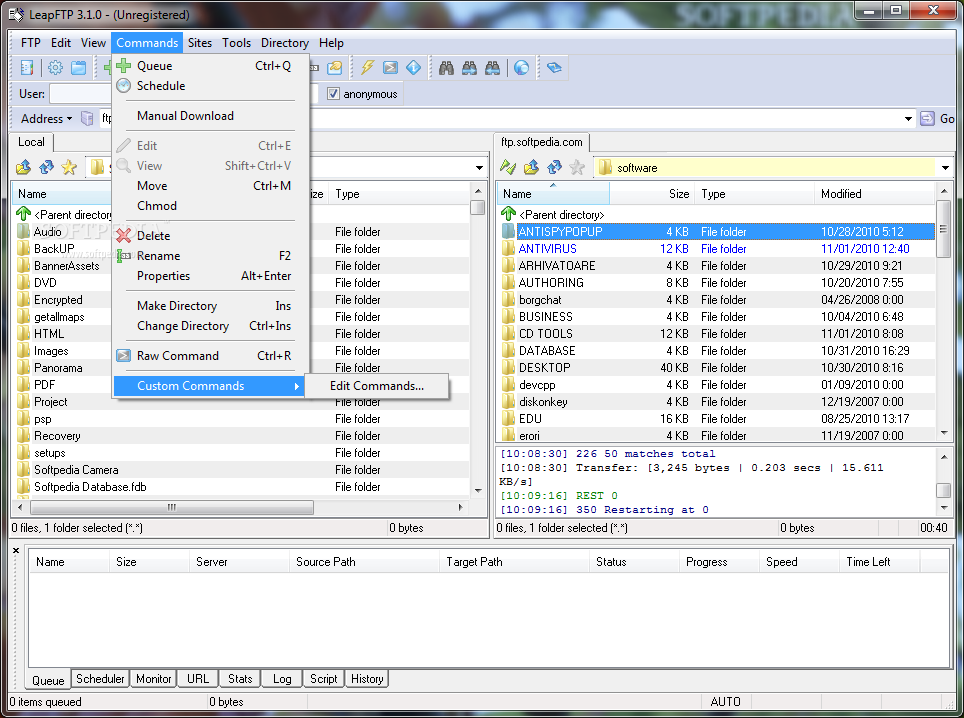This screenshot has height=718, width=964.
Task: Sort remote files by Modified column
Action: point(841,194)
